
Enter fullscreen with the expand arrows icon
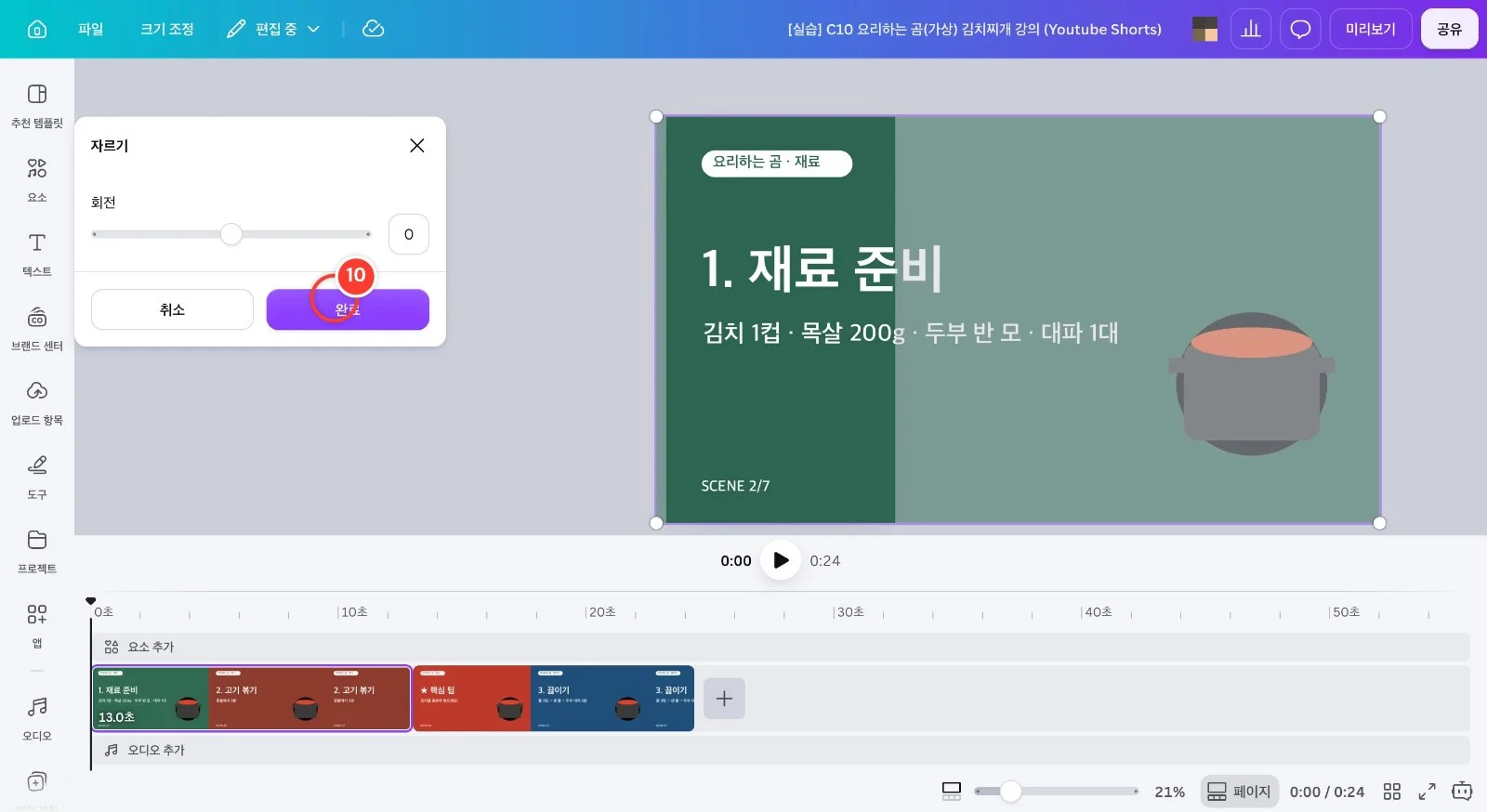tap(1427, 792)
